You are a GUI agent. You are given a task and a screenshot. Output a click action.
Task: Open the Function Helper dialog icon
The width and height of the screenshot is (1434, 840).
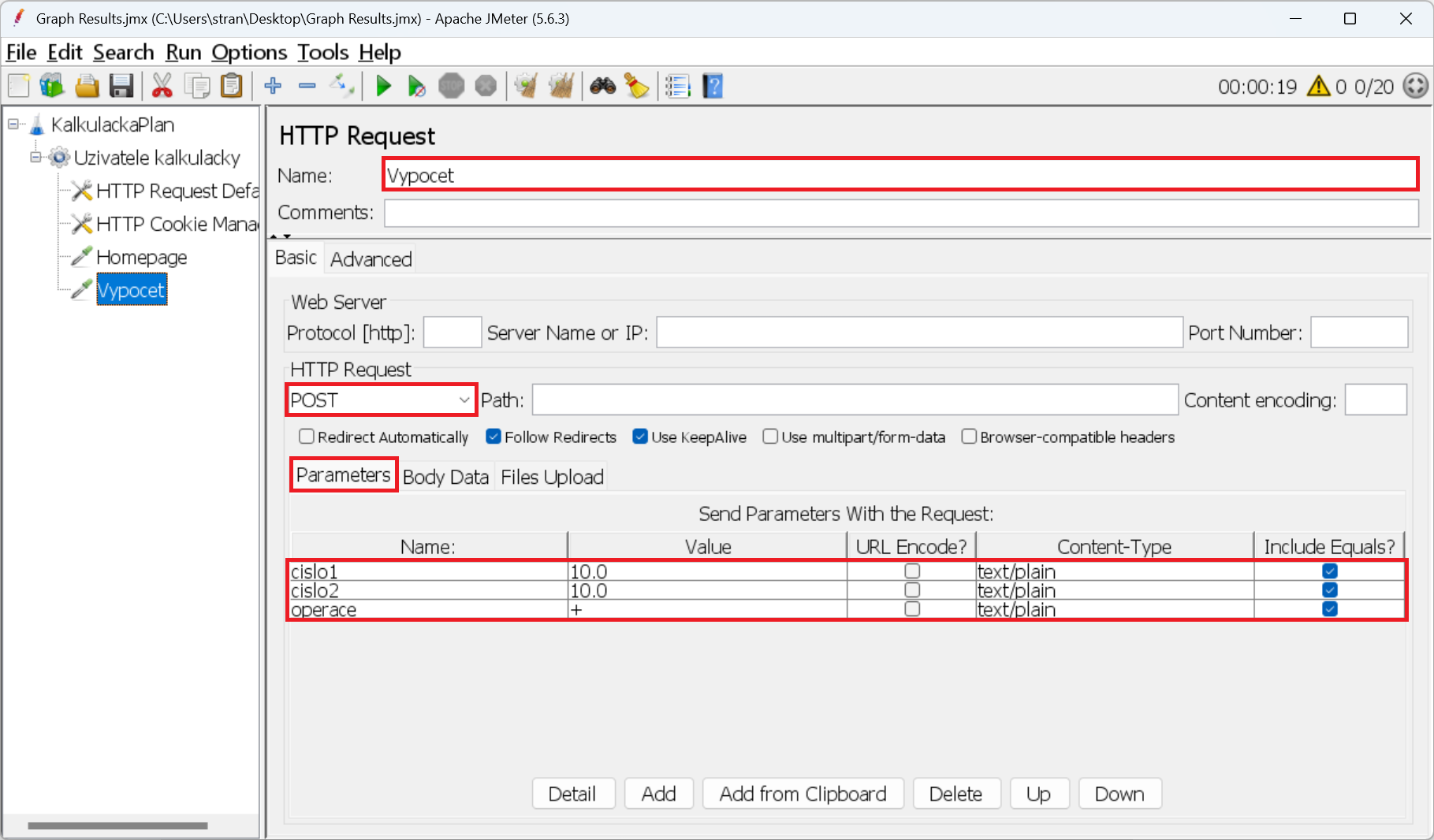(678, 86)
